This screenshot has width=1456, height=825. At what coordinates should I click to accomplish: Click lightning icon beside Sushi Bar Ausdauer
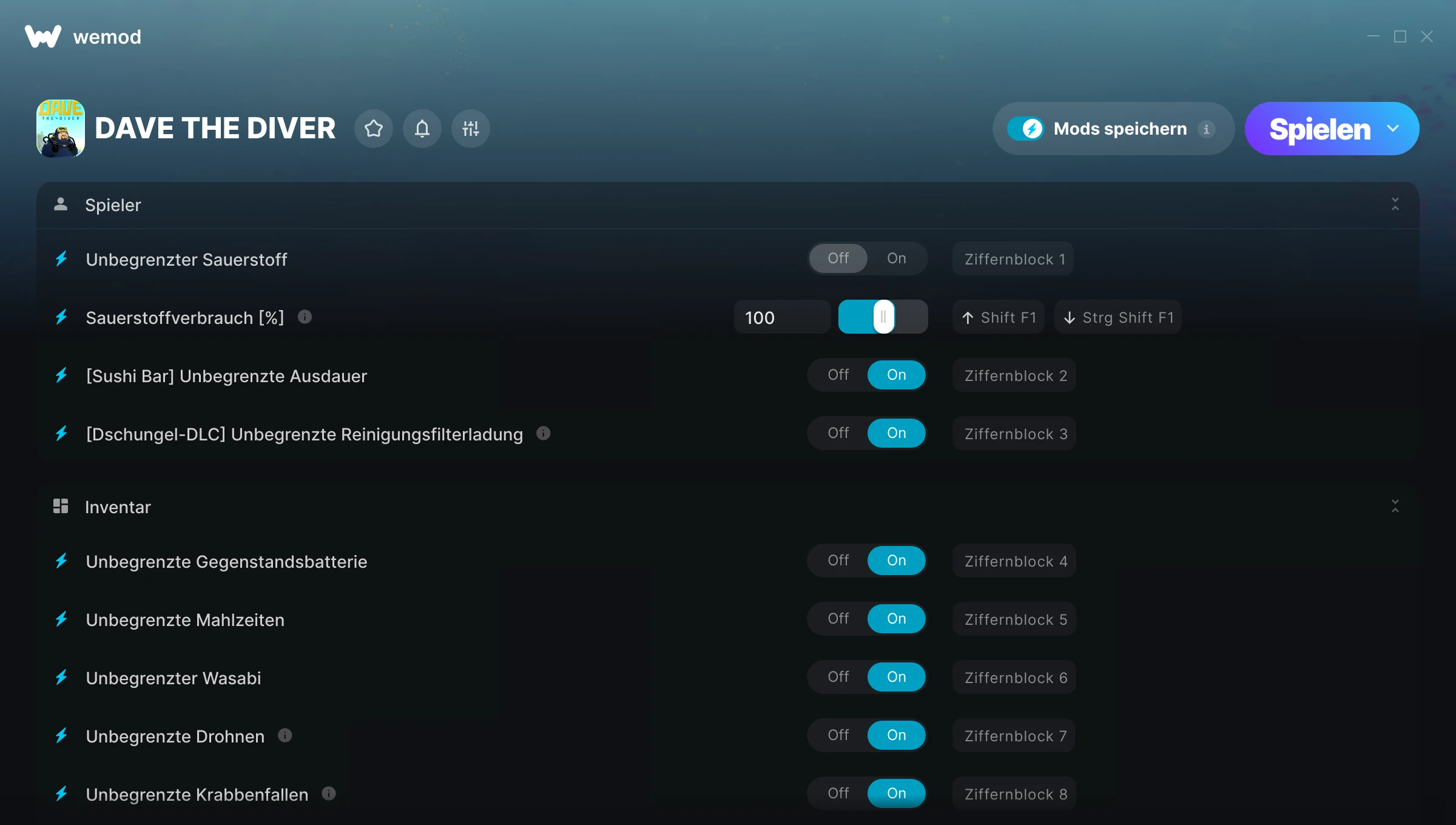coord(61,375)
